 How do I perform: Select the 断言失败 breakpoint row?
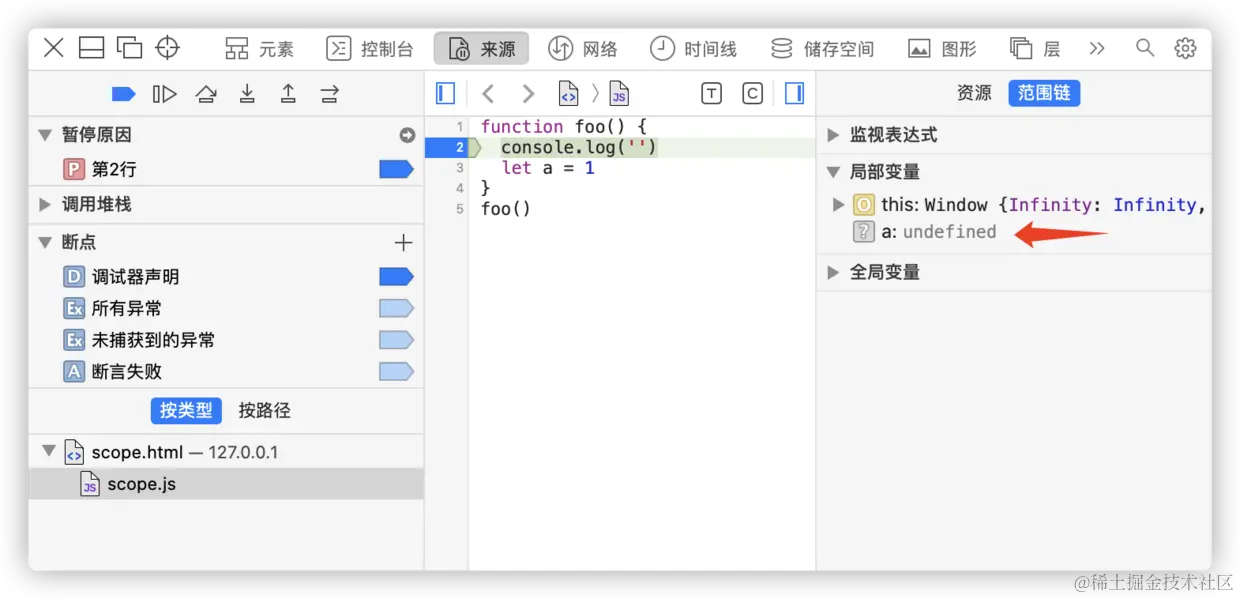pos(226,371)
